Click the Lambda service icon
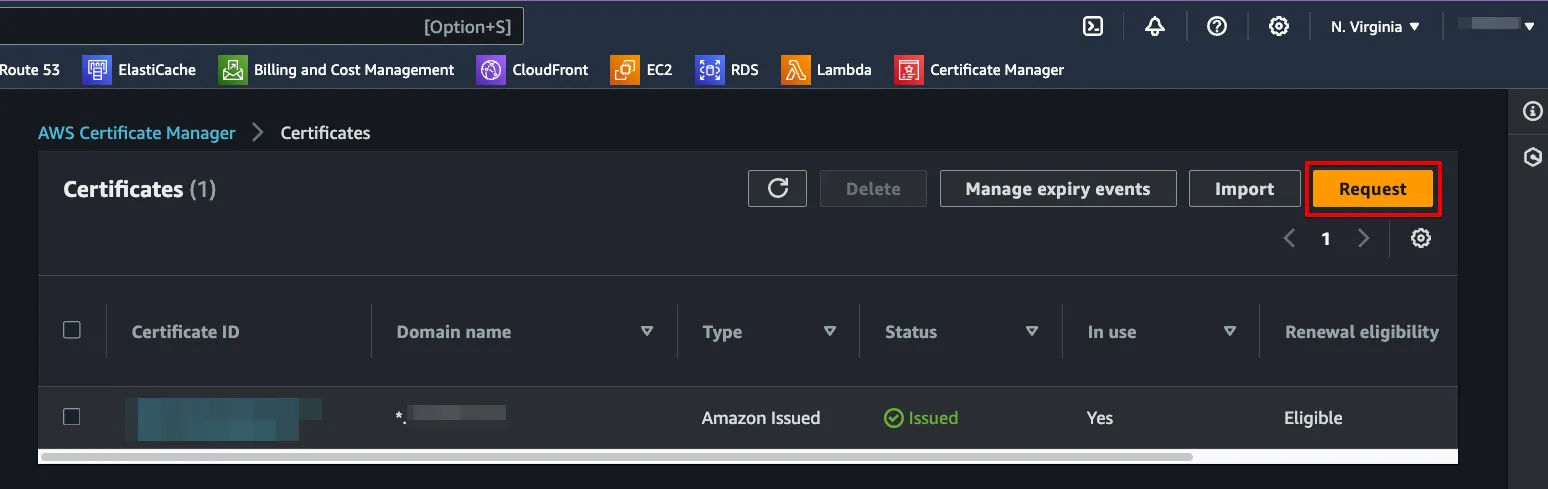The height and width of the screenshot is (489, 1548). pos(796,70)
